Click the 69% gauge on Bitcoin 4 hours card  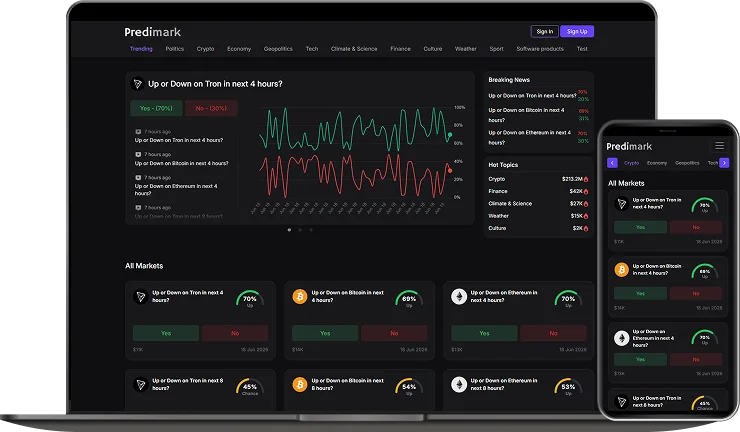coord(409,299)
